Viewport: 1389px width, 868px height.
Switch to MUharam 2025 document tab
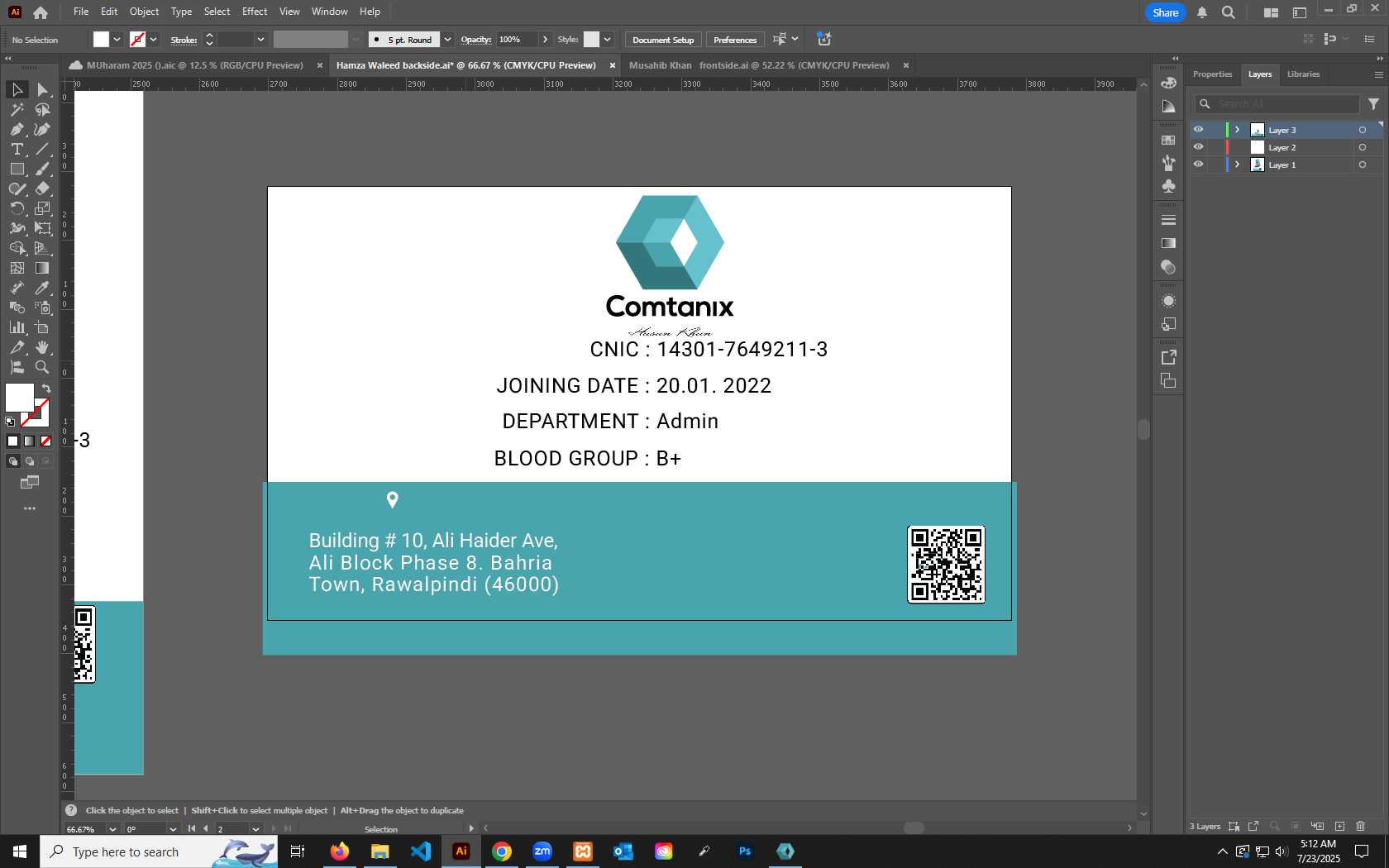[194, 65]
